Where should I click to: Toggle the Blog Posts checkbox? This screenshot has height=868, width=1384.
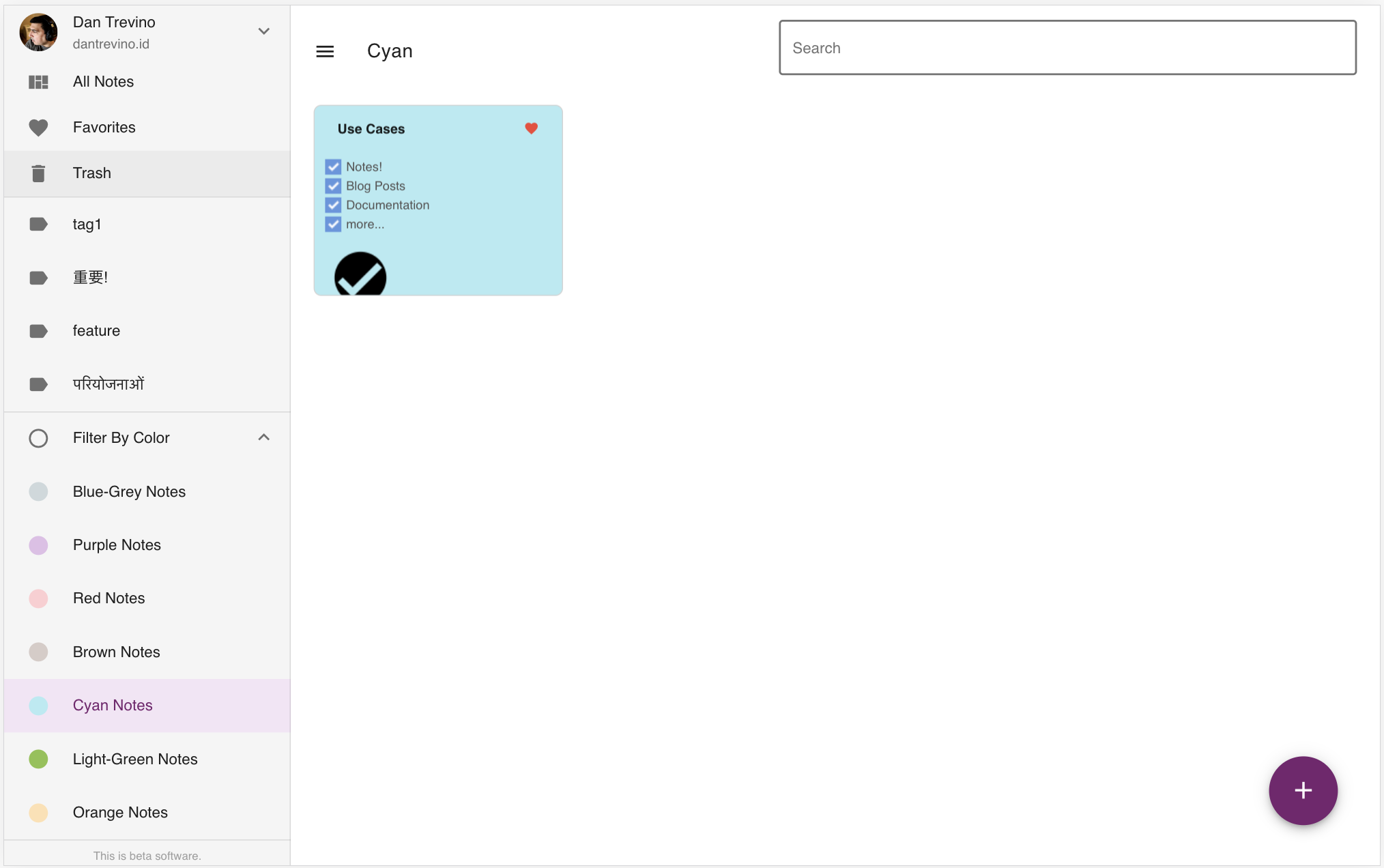coord(333,186)
